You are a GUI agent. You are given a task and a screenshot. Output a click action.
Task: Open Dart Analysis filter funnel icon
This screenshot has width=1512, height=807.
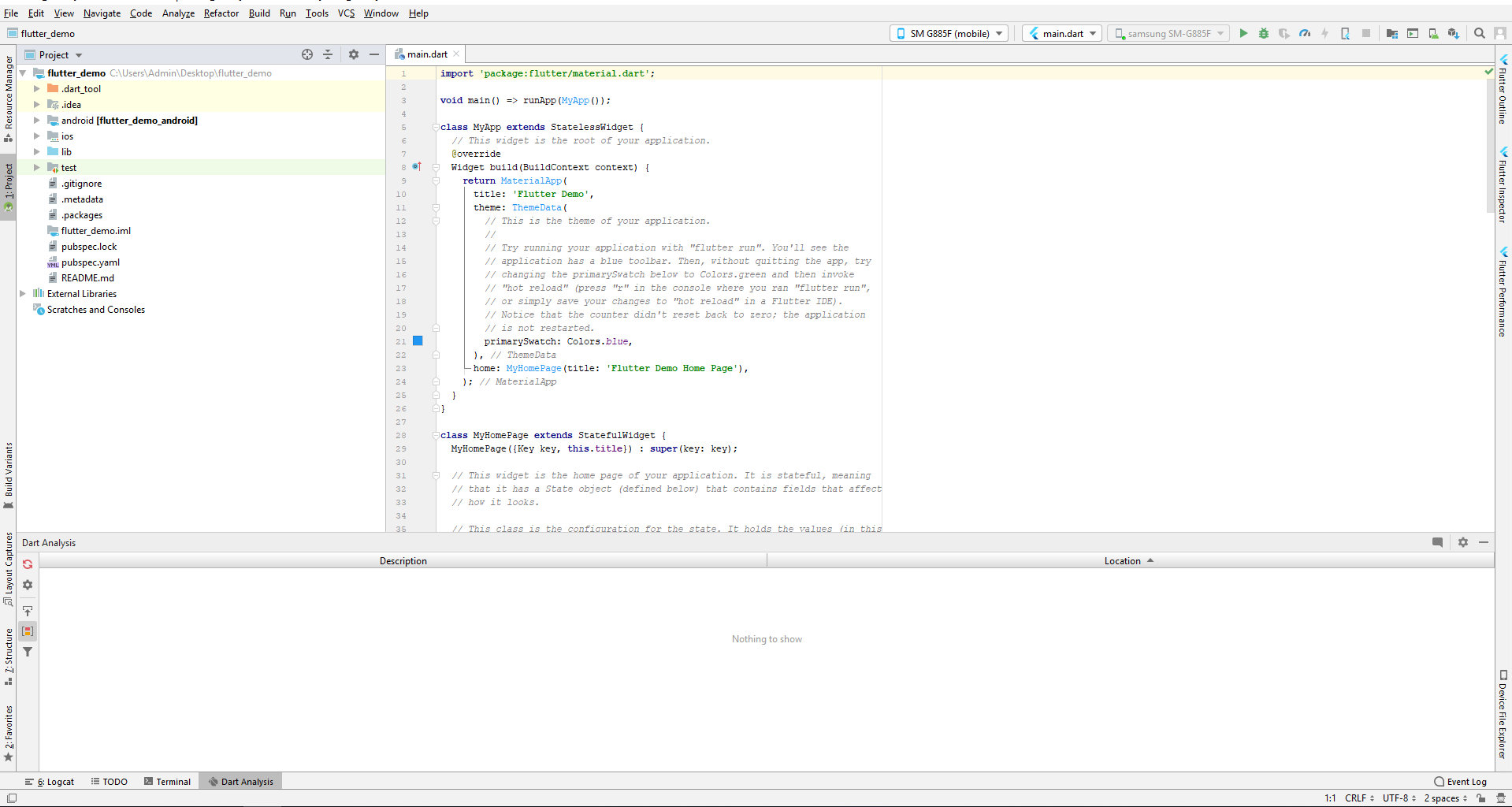[x=28, y=652]
